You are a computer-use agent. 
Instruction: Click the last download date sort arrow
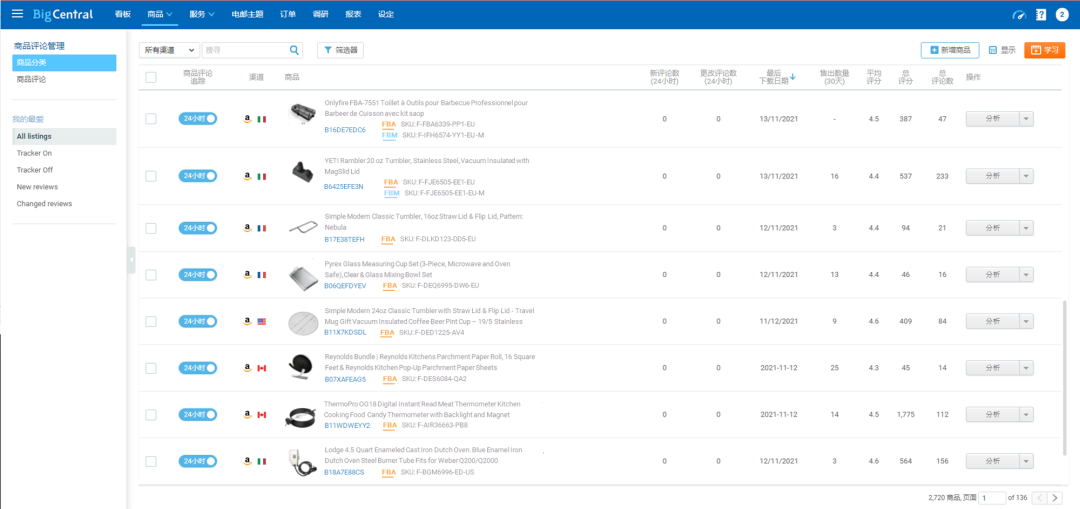pyautogui.click(x=793, y=77)
